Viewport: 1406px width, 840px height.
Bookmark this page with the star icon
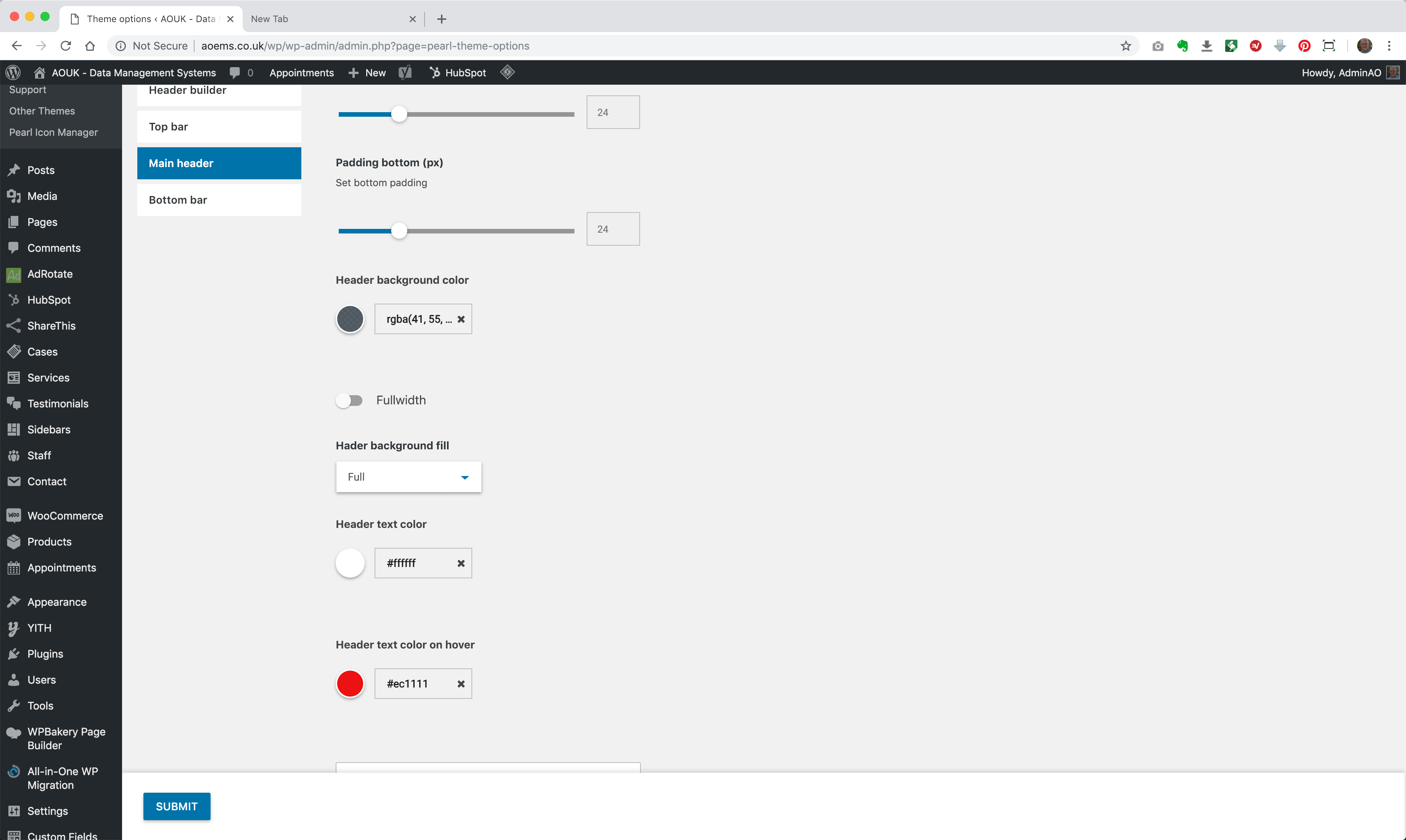(1126, 46)
